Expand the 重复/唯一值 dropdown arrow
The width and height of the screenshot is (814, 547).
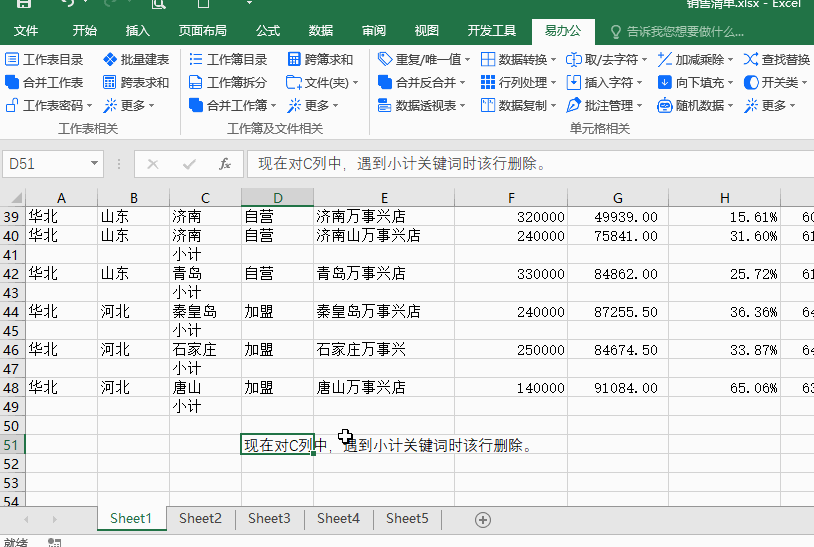point(467,60)
